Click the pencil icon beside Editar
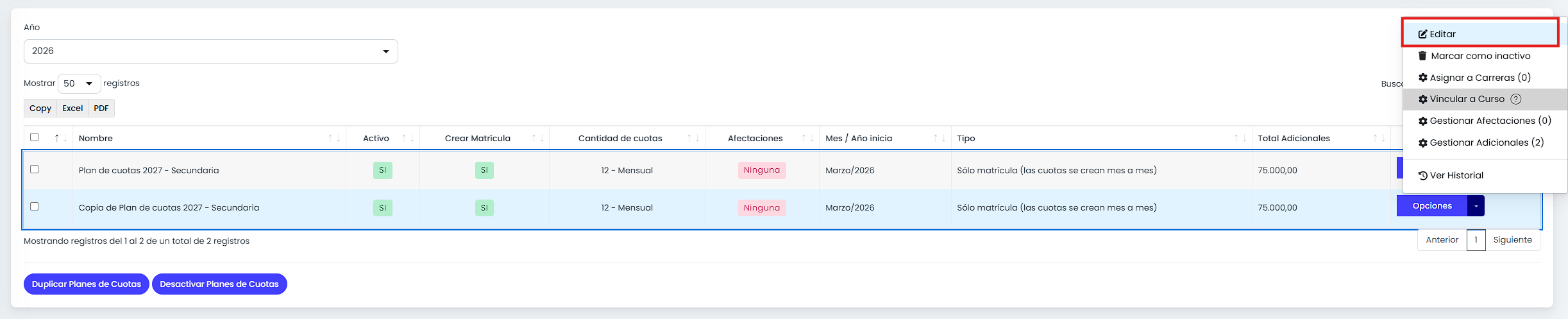Screen dimensions: 1568x319 pos(1422,34)
